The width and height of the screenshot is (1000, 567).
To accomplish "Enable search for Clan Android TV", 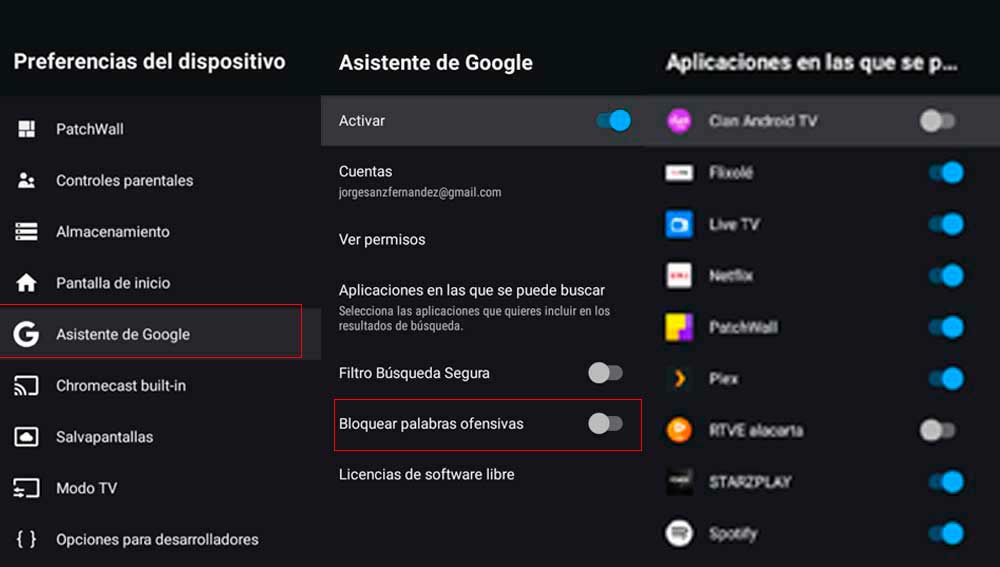I will (x=938, y=121).
